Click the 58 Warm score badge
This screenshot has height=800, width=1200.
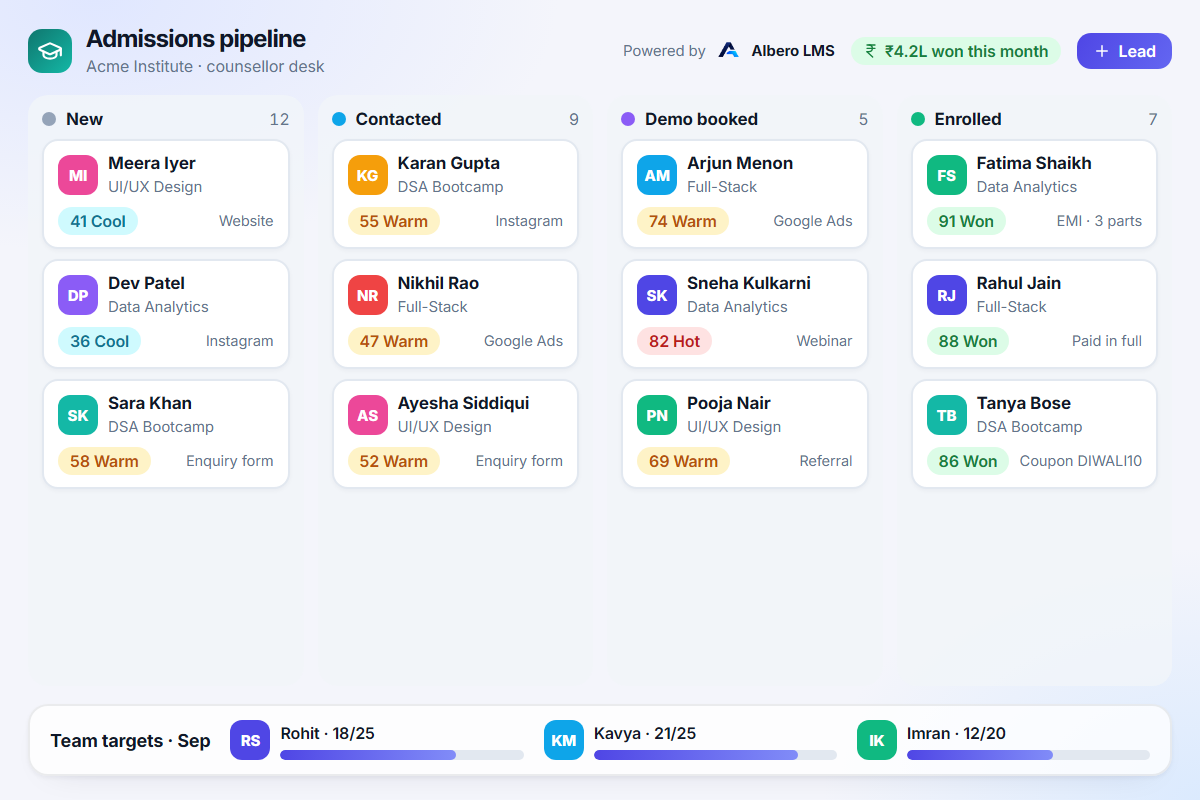(x=104, y=461)
